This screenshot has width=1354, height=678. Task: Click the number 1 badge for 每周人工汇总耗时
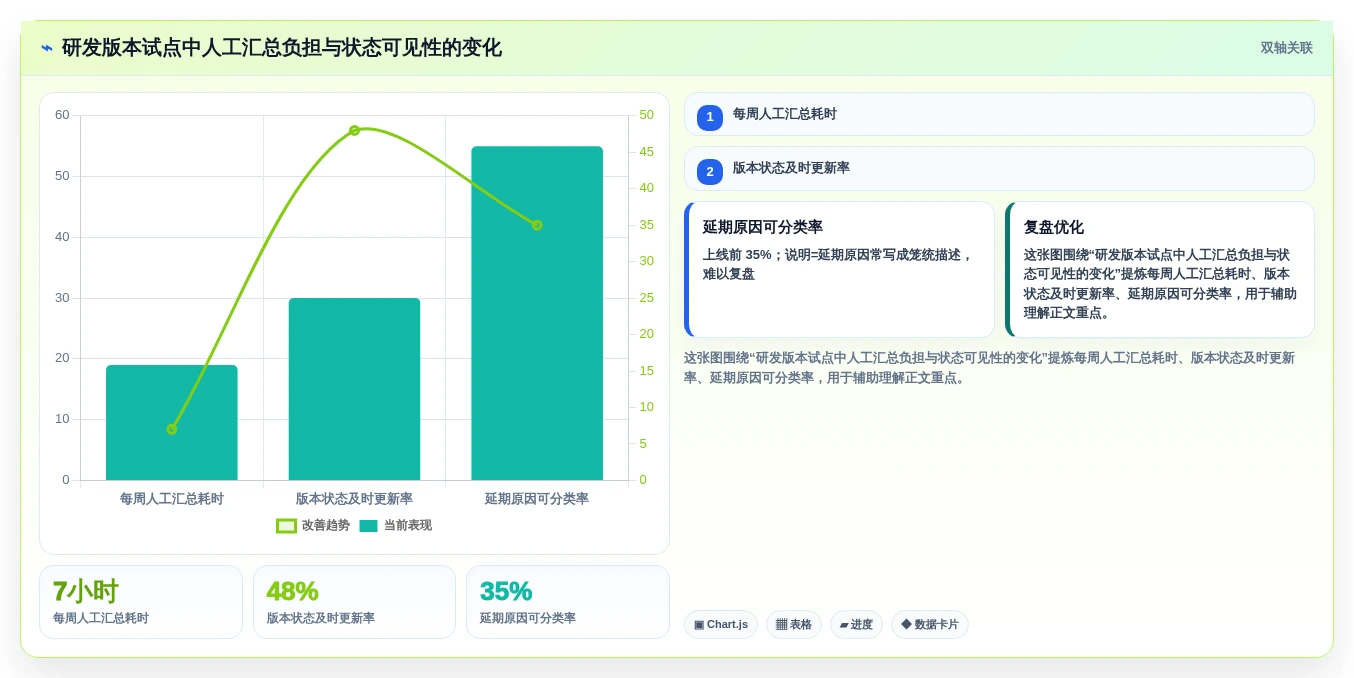click(710, 117)
